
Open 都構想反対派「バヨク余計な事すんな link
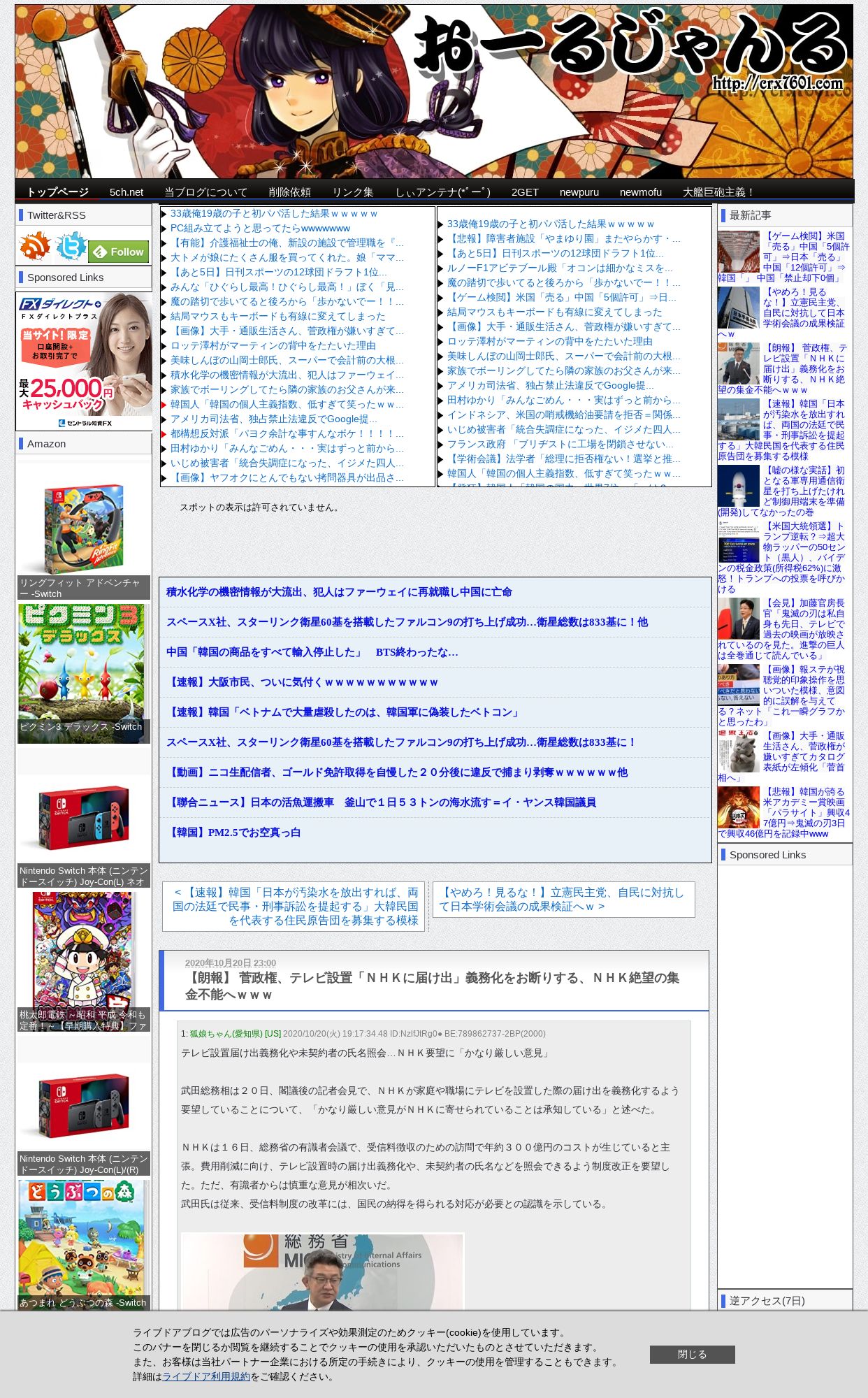click(287, 433)
